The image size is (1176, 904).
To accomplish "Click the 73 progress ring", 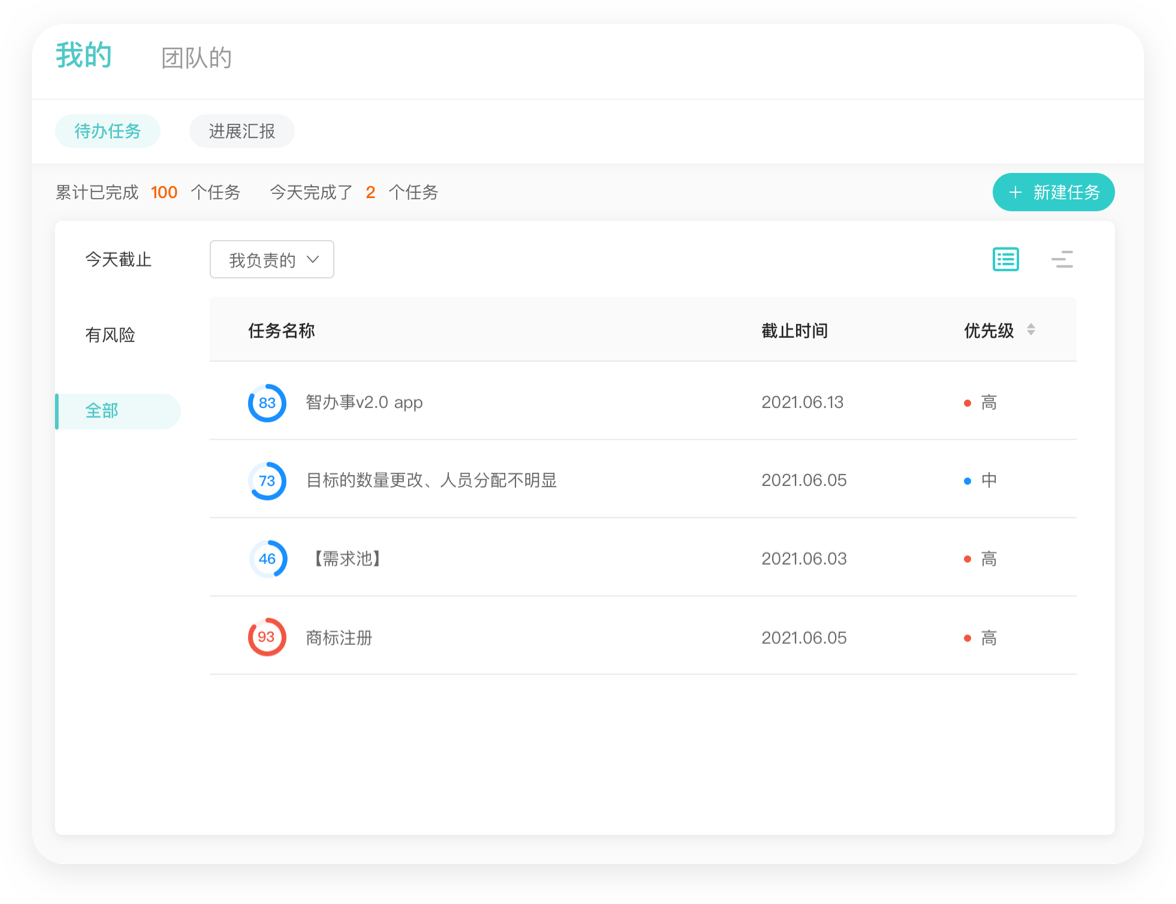I will click(x=267, y=481).
